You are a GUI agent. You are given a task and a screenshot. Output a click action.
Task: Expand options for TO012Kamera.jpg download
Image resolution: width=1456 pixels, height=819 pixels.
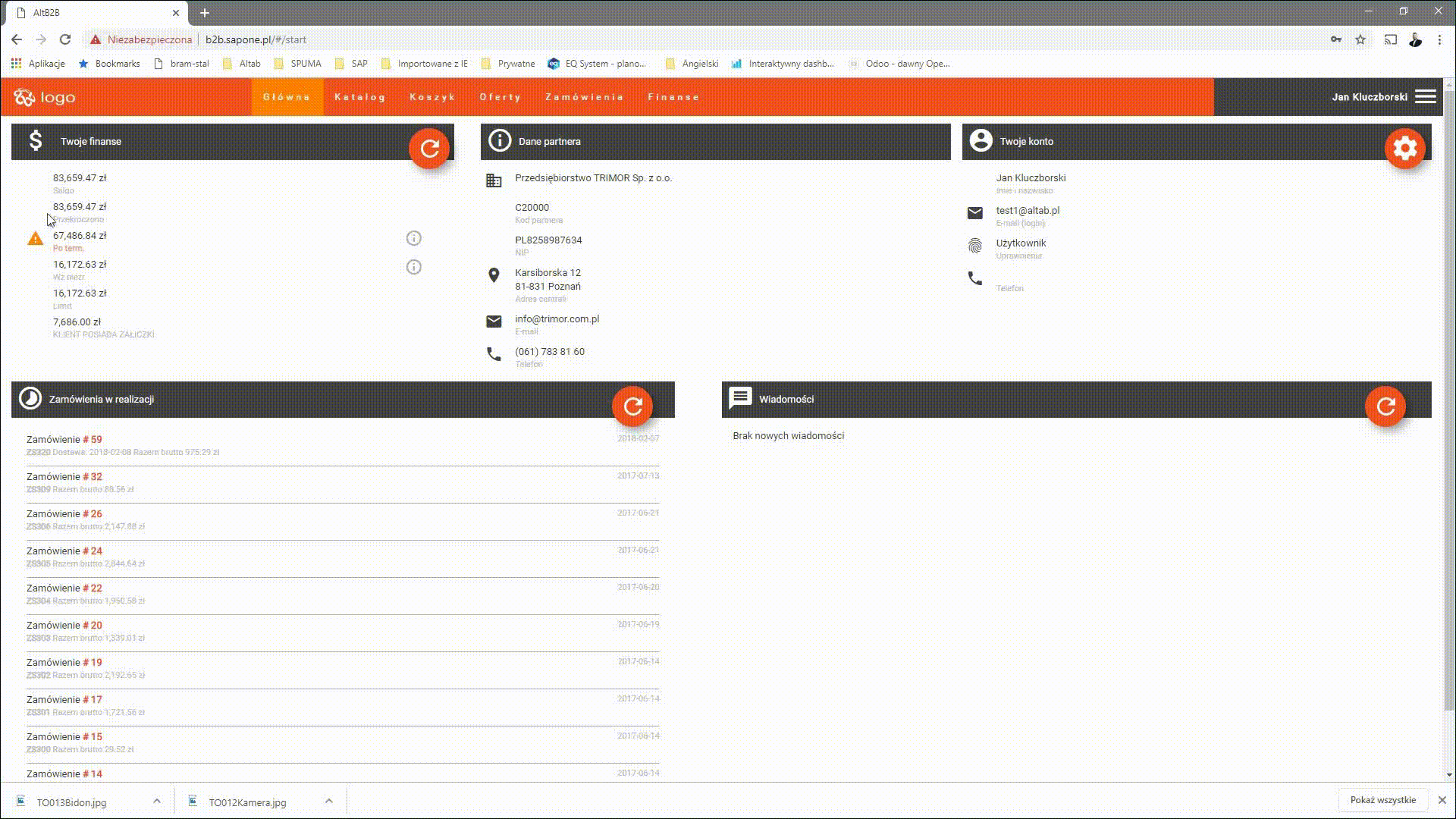click(x=329, y=801)
